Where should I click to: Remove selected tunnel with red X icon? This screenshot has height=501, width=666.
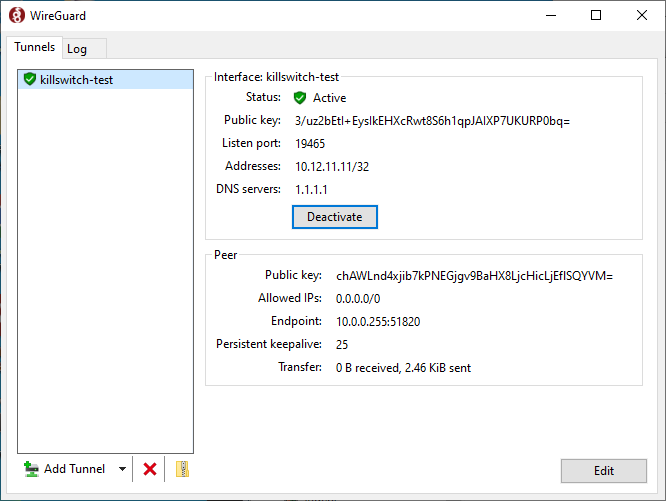[150, 469]
